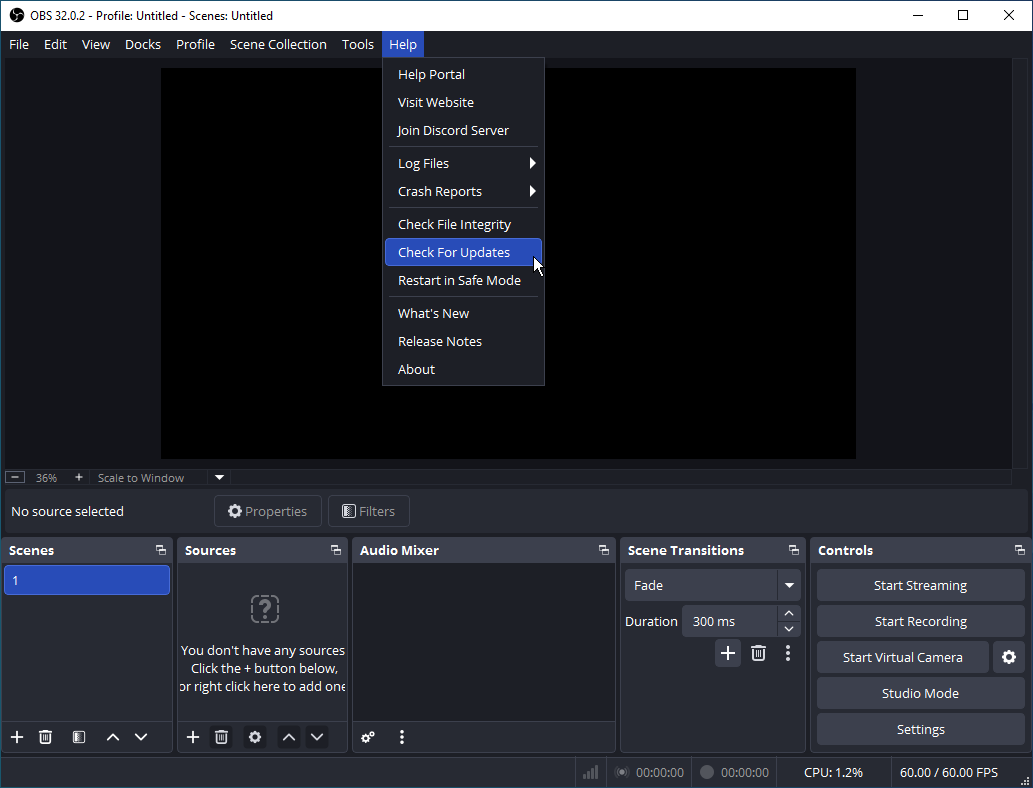Open Audio Mixer options via vertical dots icon
Viewport: 1033px width, 788px height.
click(x=401, y=737)
